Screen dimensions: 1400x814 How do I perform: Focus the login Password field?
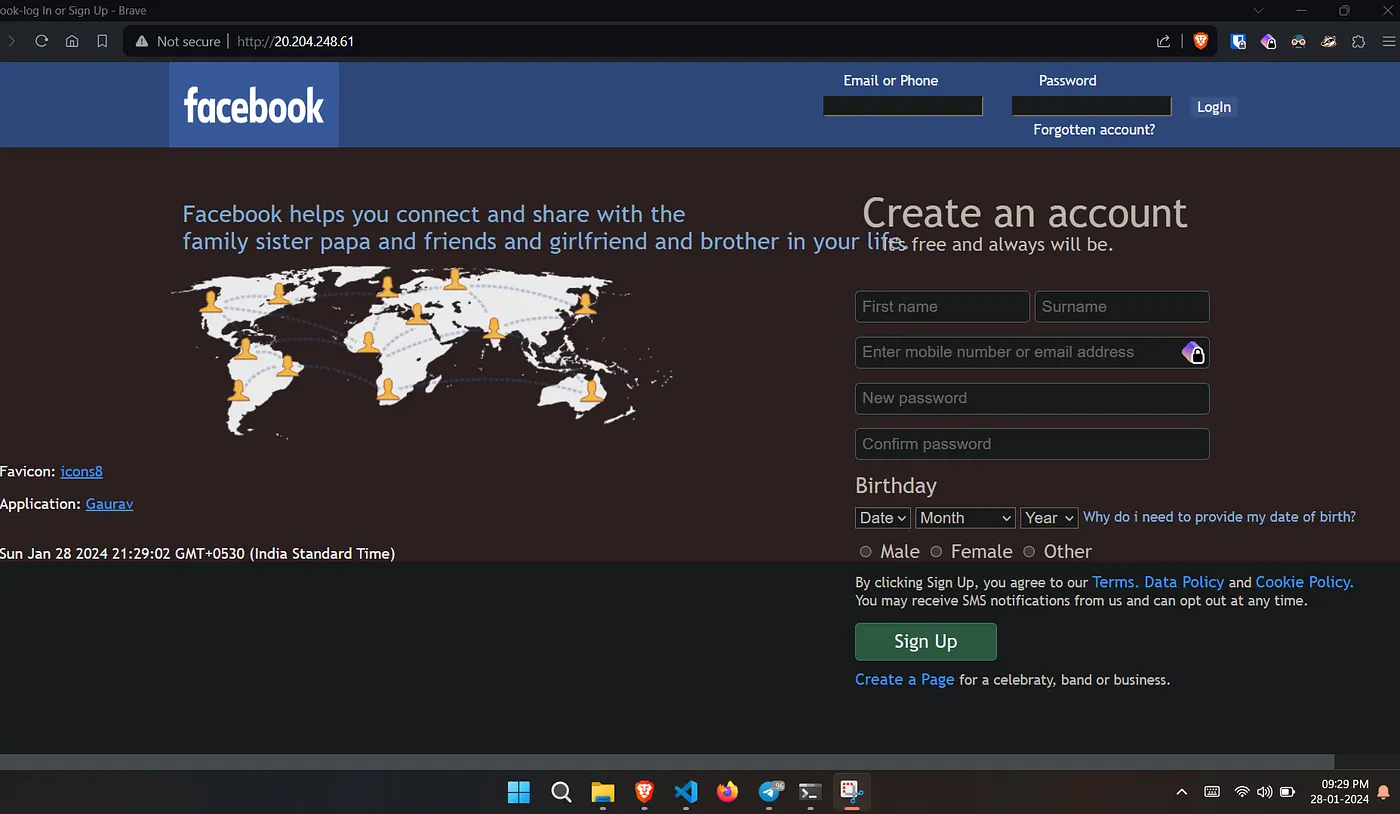tap(1091, 106)
